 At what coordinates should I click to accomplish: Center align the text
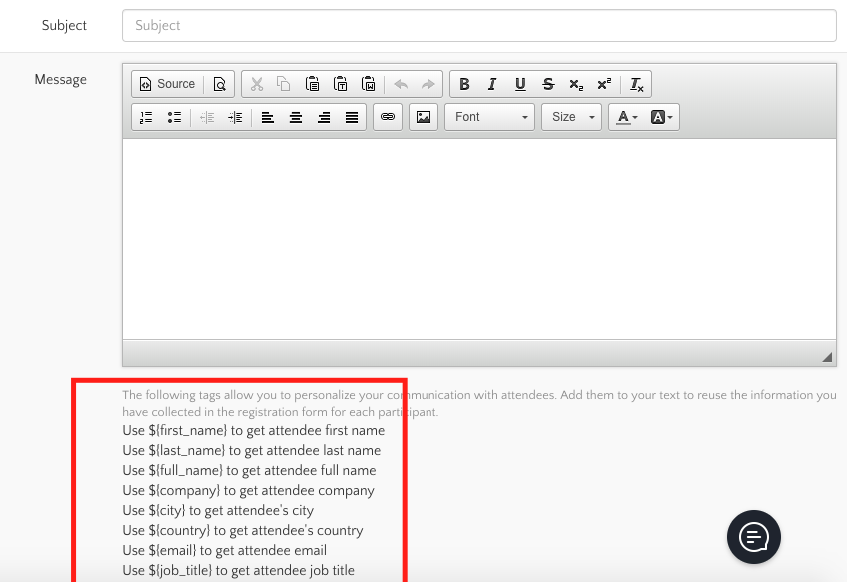coord(296,117)
